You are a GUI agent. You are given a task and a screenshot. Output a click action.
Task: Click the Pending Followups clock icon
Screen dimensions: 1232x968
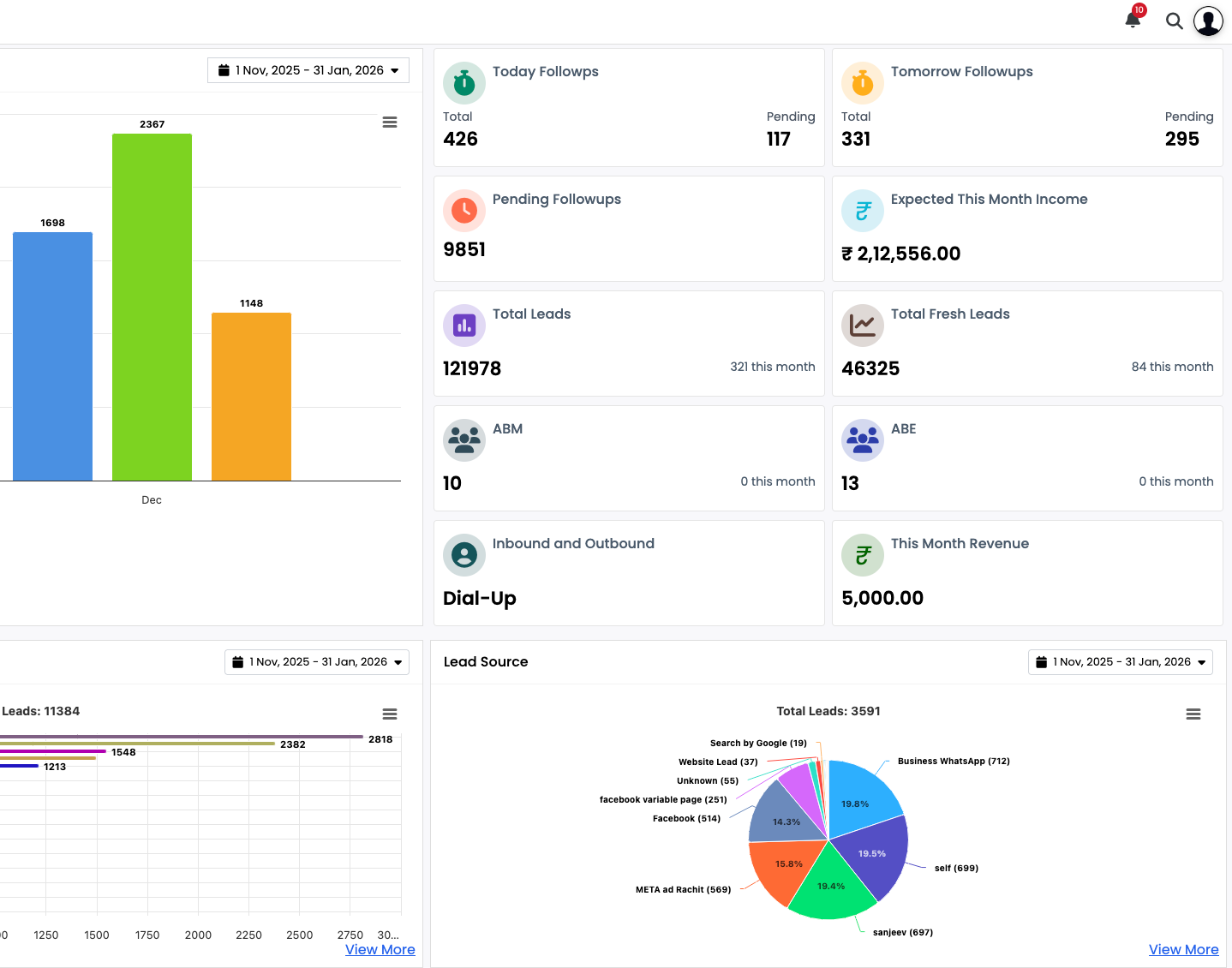click(x=463, y=211)
